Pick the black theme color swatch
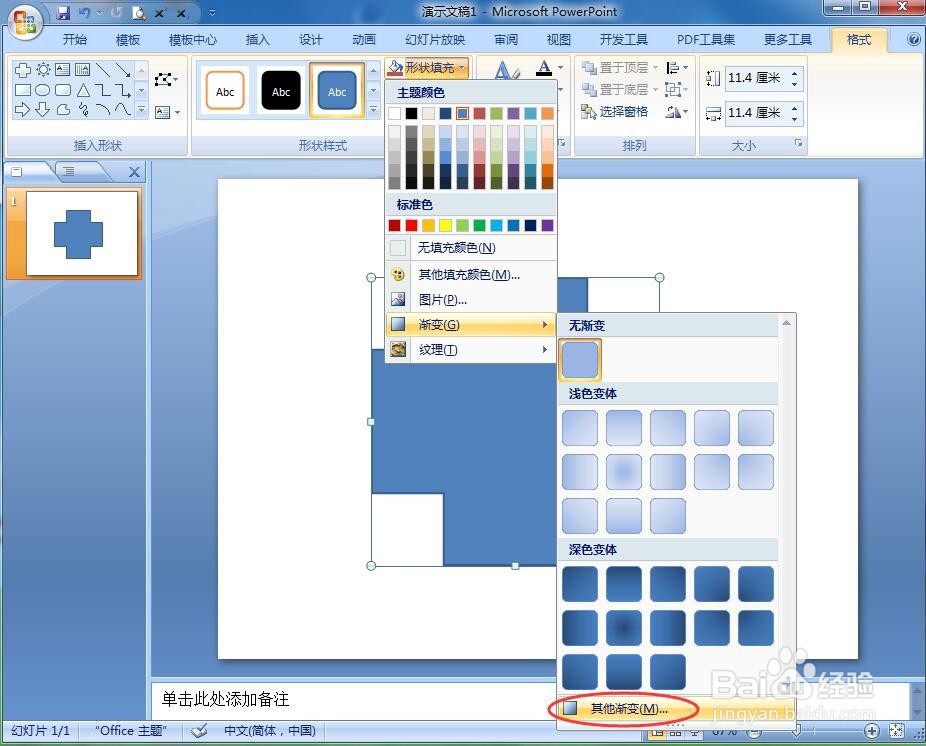926x746 pixels. pyautogui.click(x=412, y=113)
